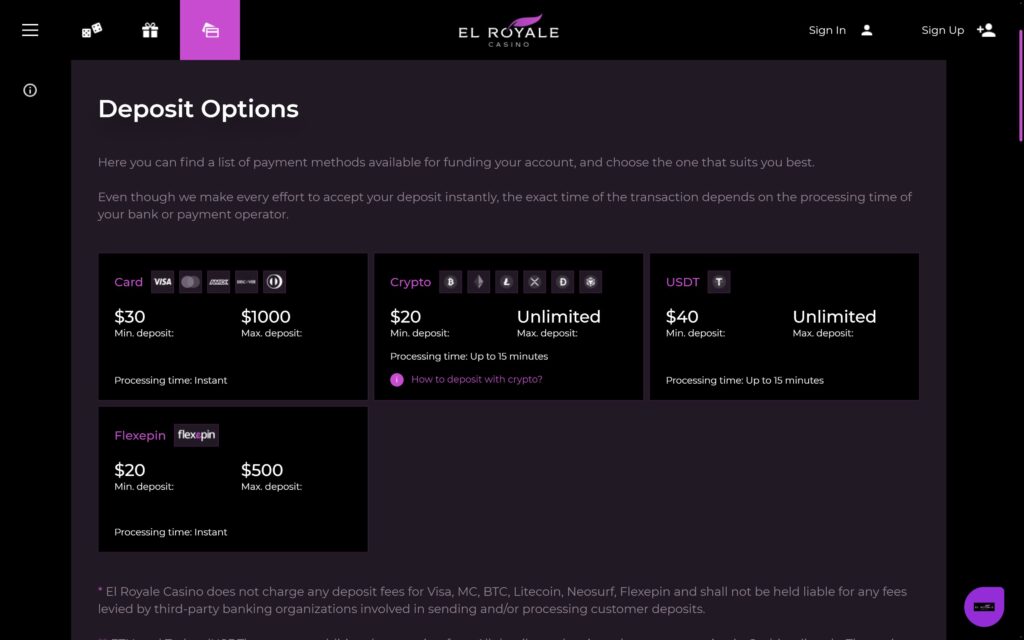
Task: Click the Mastercard icon
Action: tap(190, 282)
